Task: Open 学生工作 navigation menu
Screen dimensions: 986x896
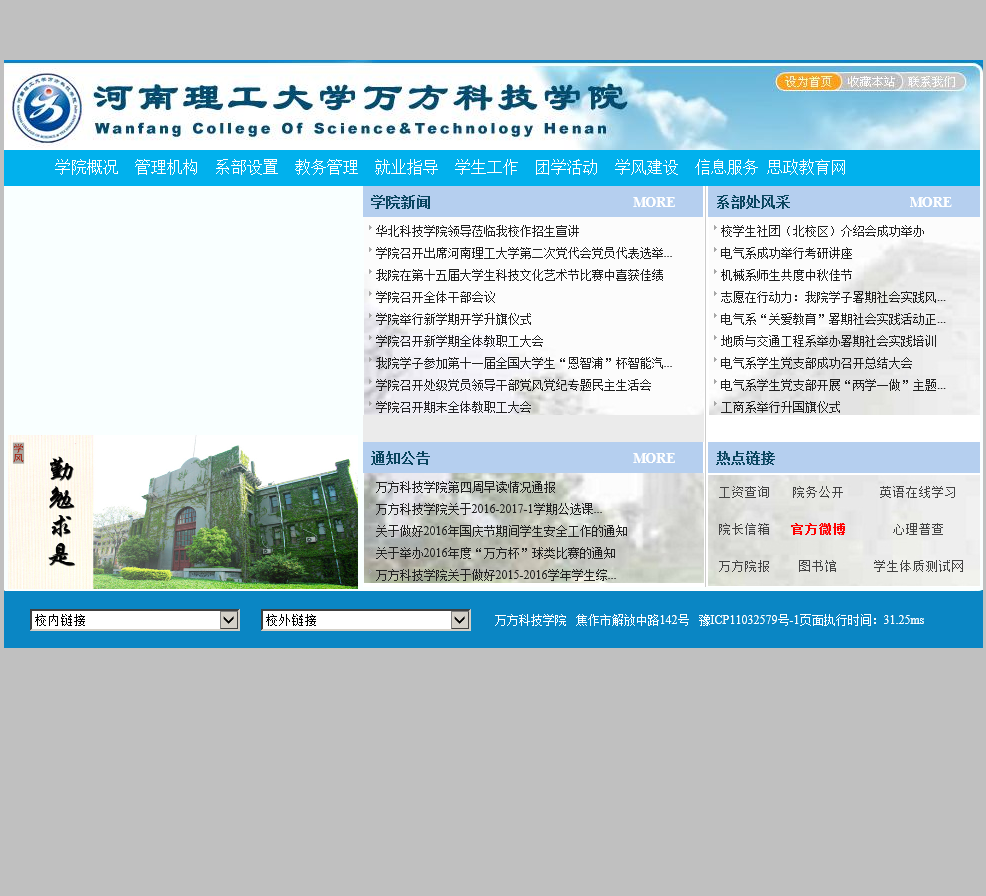Action: click(486, 167)
